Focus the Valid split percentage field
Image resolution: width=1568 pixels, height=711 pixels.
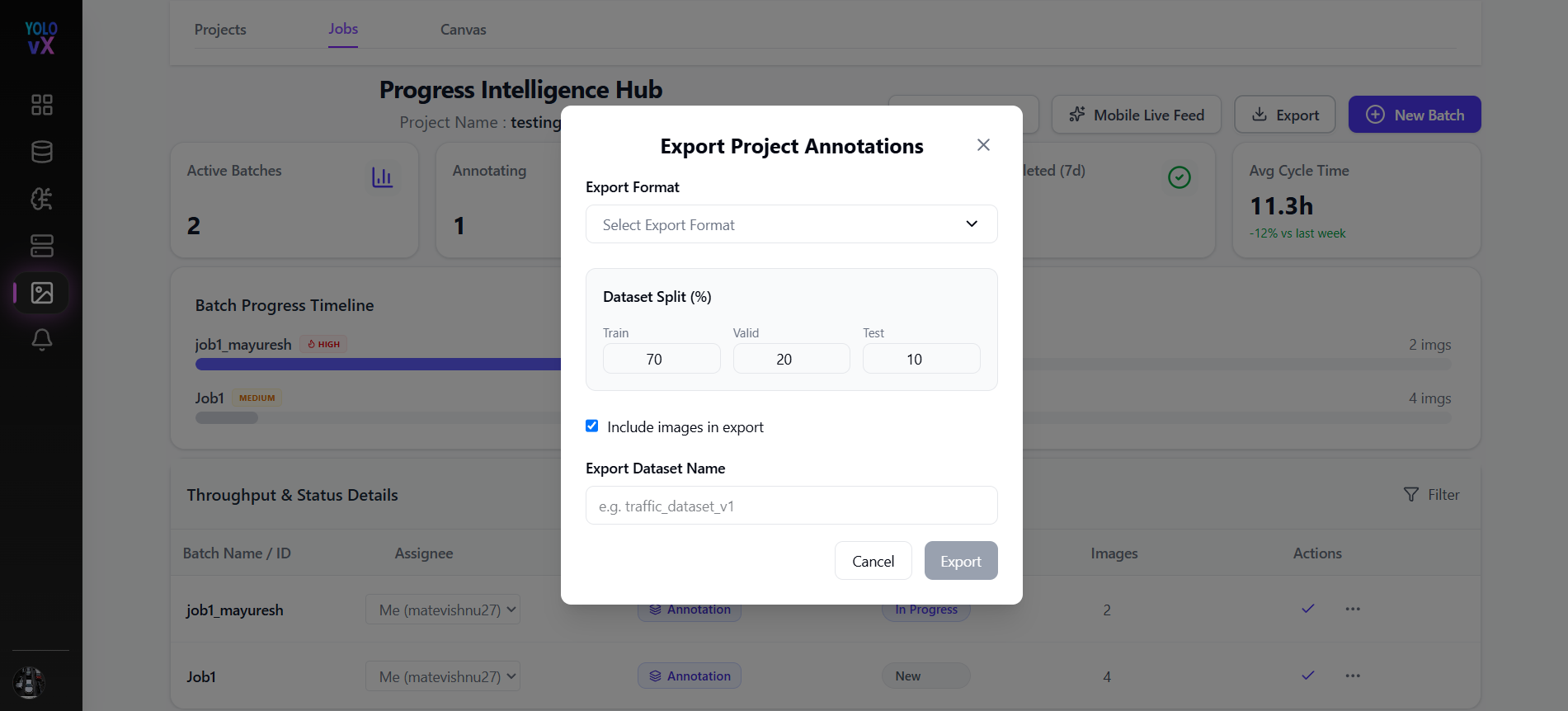click(792, 359)
